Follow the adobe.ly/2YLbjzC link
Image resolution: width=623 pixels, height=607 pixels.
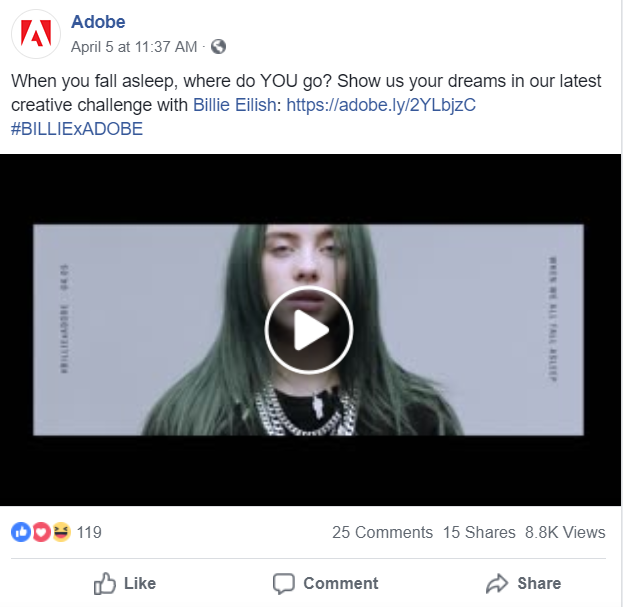coord(381,105)
